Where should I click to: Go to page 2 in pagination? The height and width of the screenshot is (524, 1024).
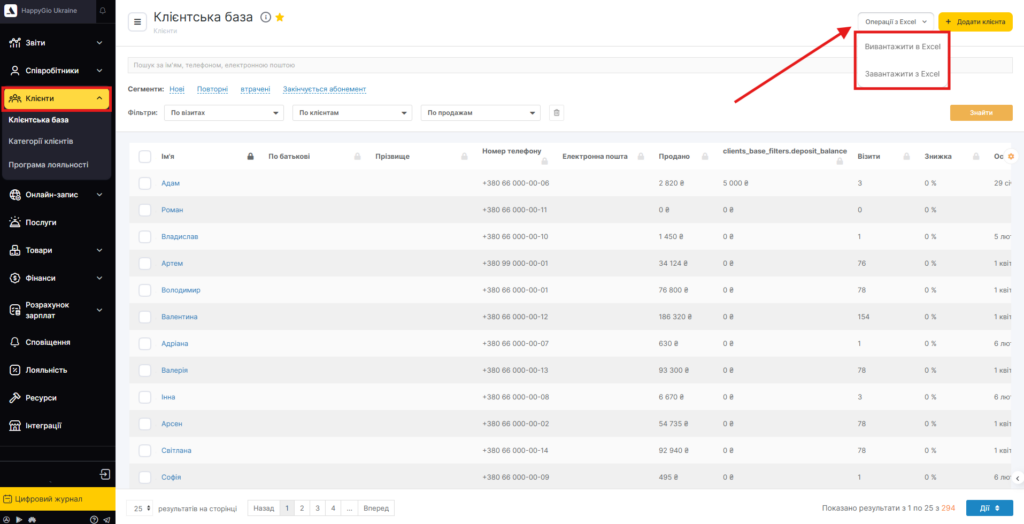302,508
